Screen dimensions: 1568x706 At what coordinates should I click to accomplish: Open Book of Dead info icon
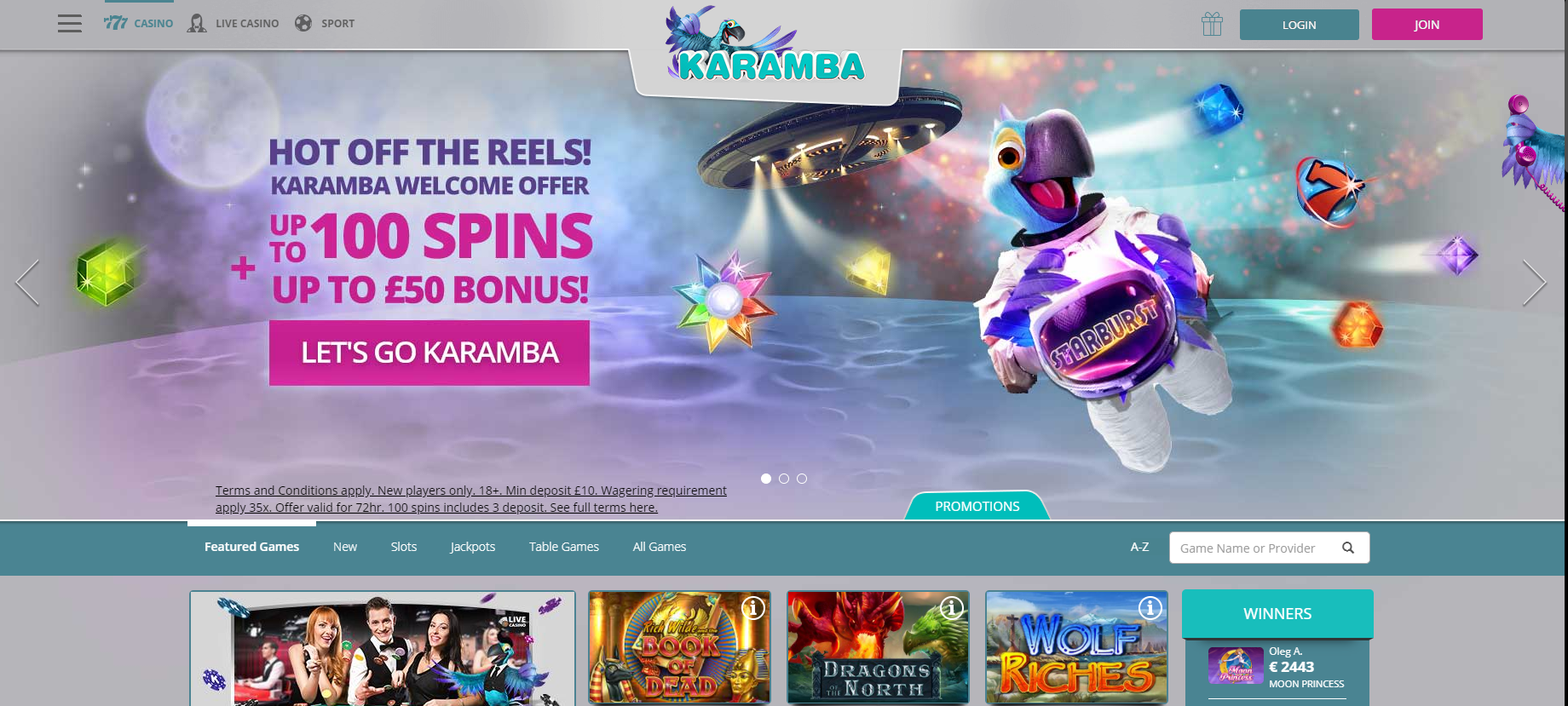coord(753,607)
